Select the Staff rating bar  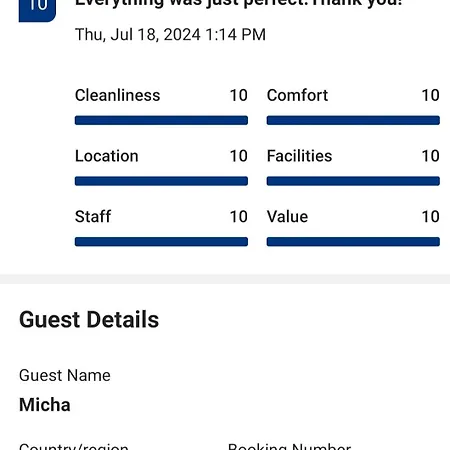(x=161, y=242)
